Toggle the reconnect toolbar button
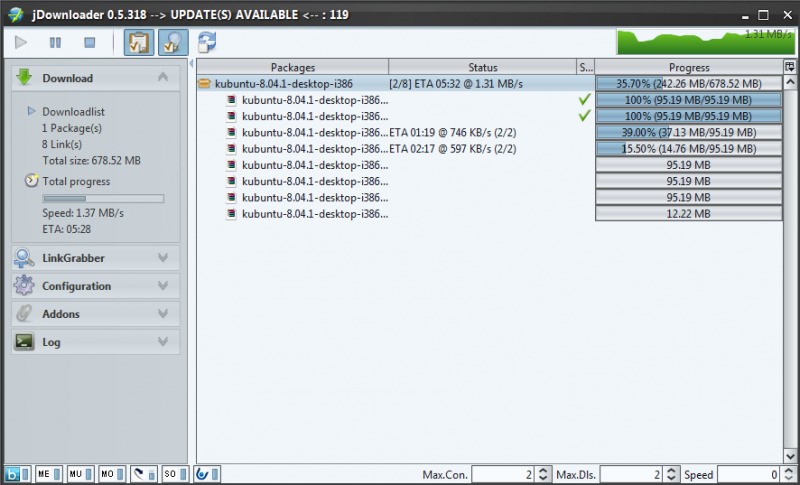 [172, 42]
